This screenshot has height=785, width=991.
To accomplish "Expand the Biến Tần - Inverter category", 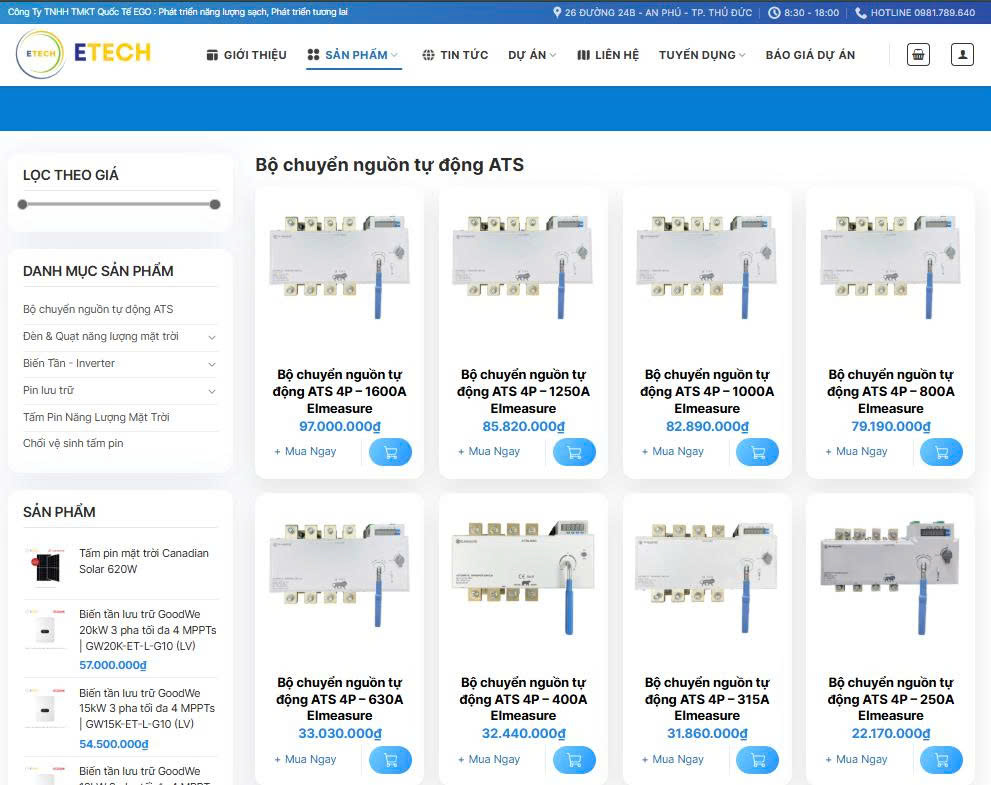I will click(x=211, y=364).
